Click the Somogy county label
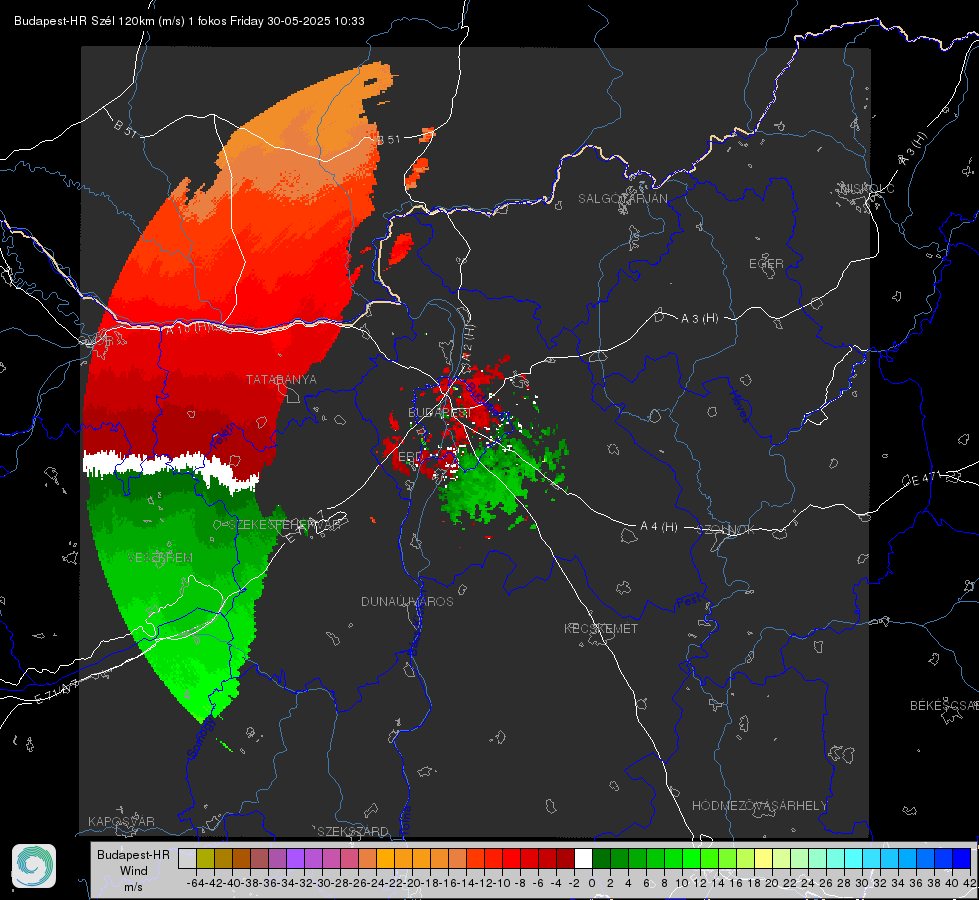This screenshot has width=979, height=900. tap(202, 737)
